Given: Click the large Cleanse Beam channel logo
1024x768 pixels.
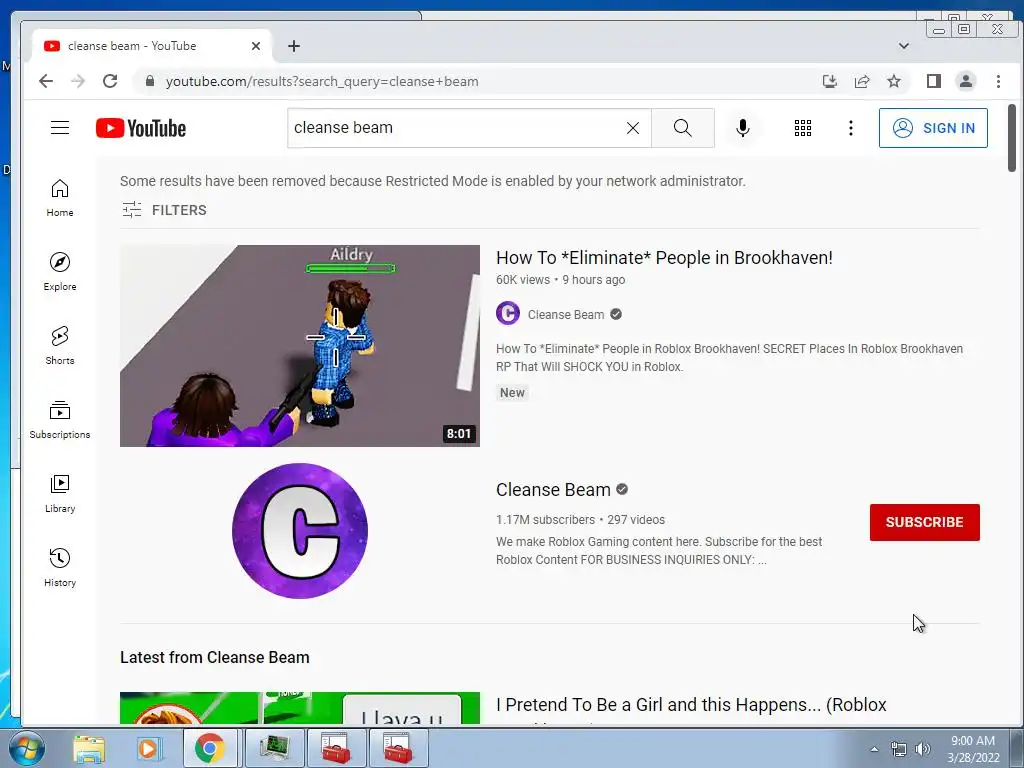Looking at the screenshot, I should pos(300,531).
